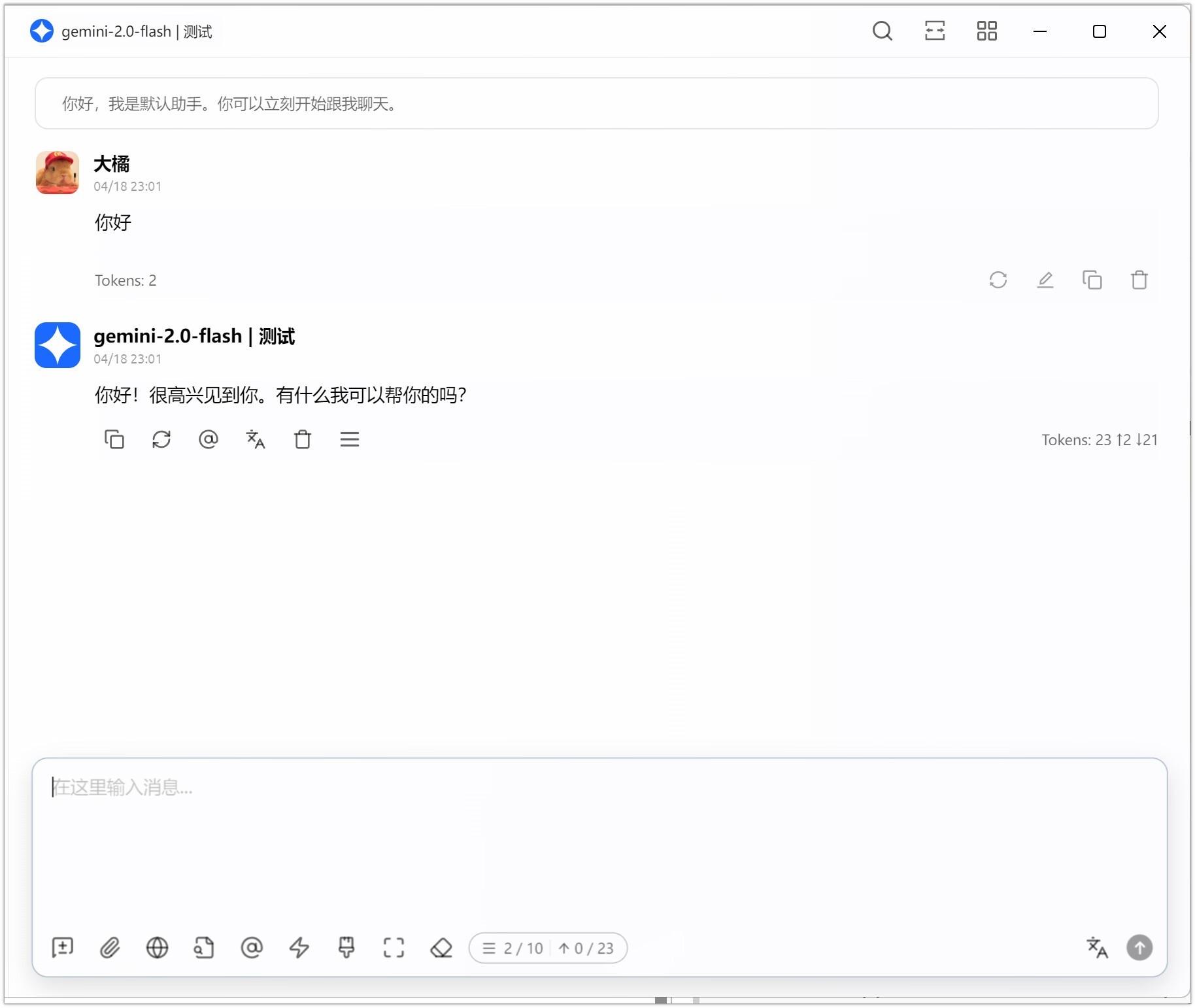The height and width of the screenshot is (1008, 1195).
Task: Translate input text with the bottom-right translate icon
Action: tap(1097, 947)
